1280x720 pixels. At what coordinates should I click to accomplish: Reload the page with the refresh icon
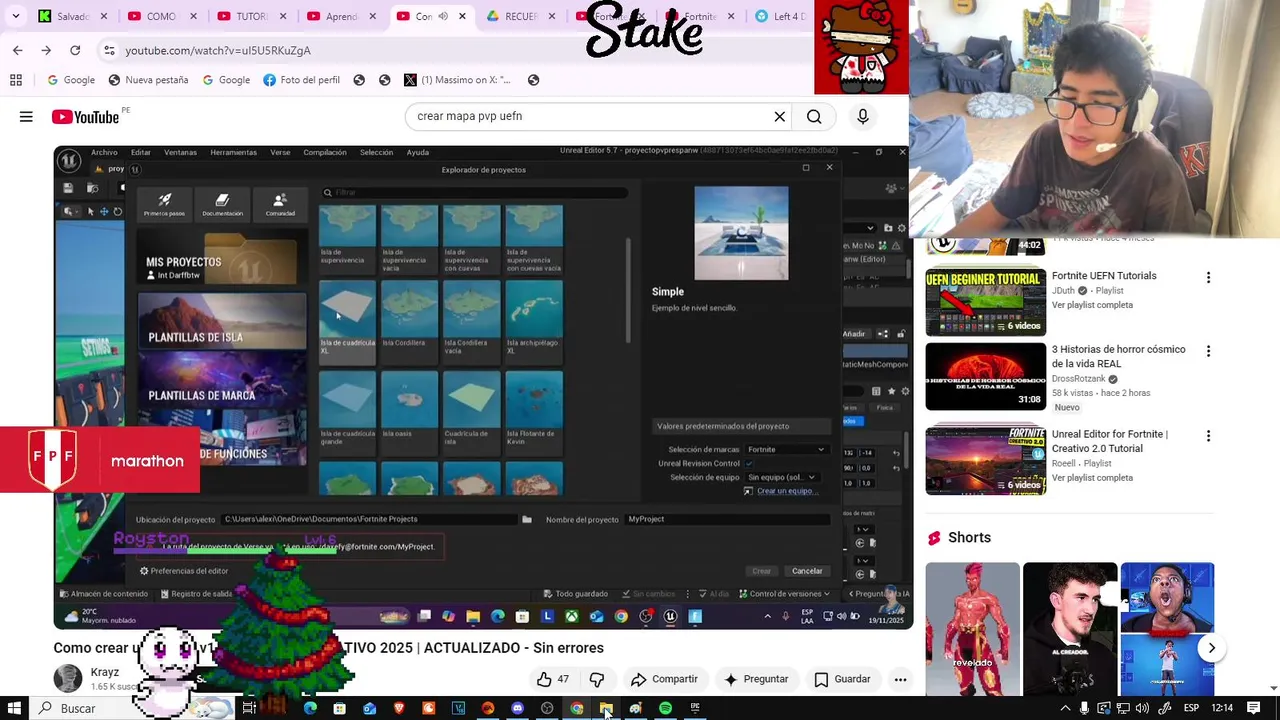point(75,50)
